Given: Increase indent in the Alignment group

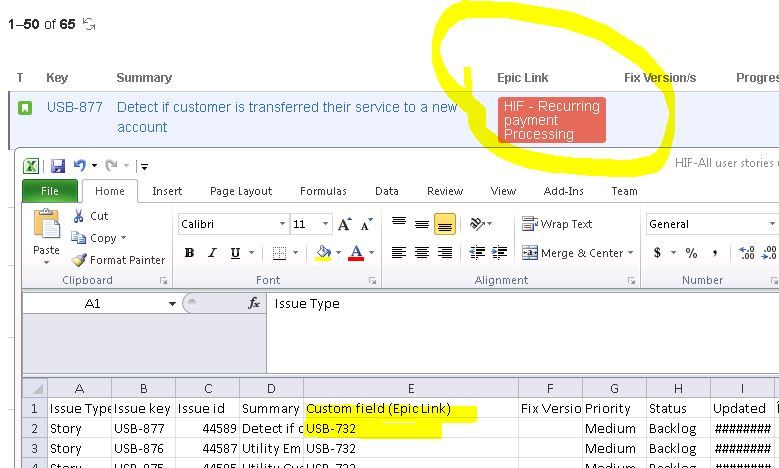Looking at the screenshot, I should (499, 253).
